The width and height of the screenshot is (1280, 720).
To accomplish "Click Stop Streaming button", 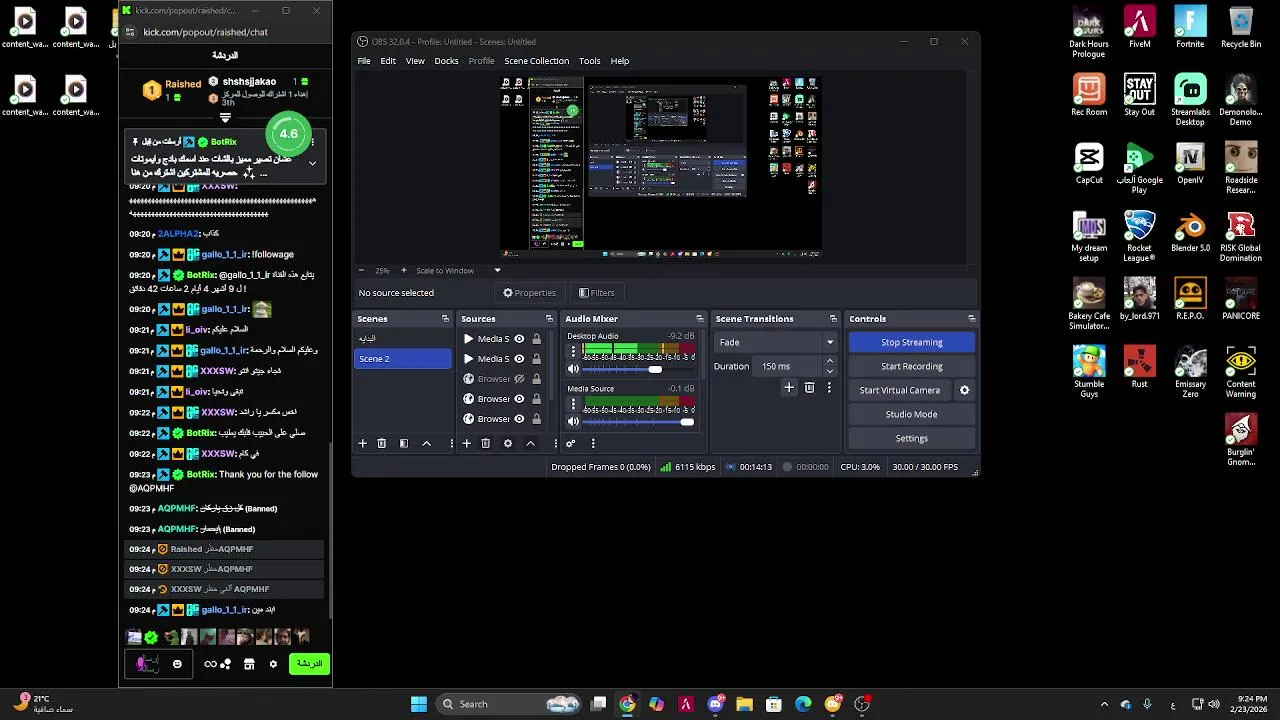I will click(911, 342).
